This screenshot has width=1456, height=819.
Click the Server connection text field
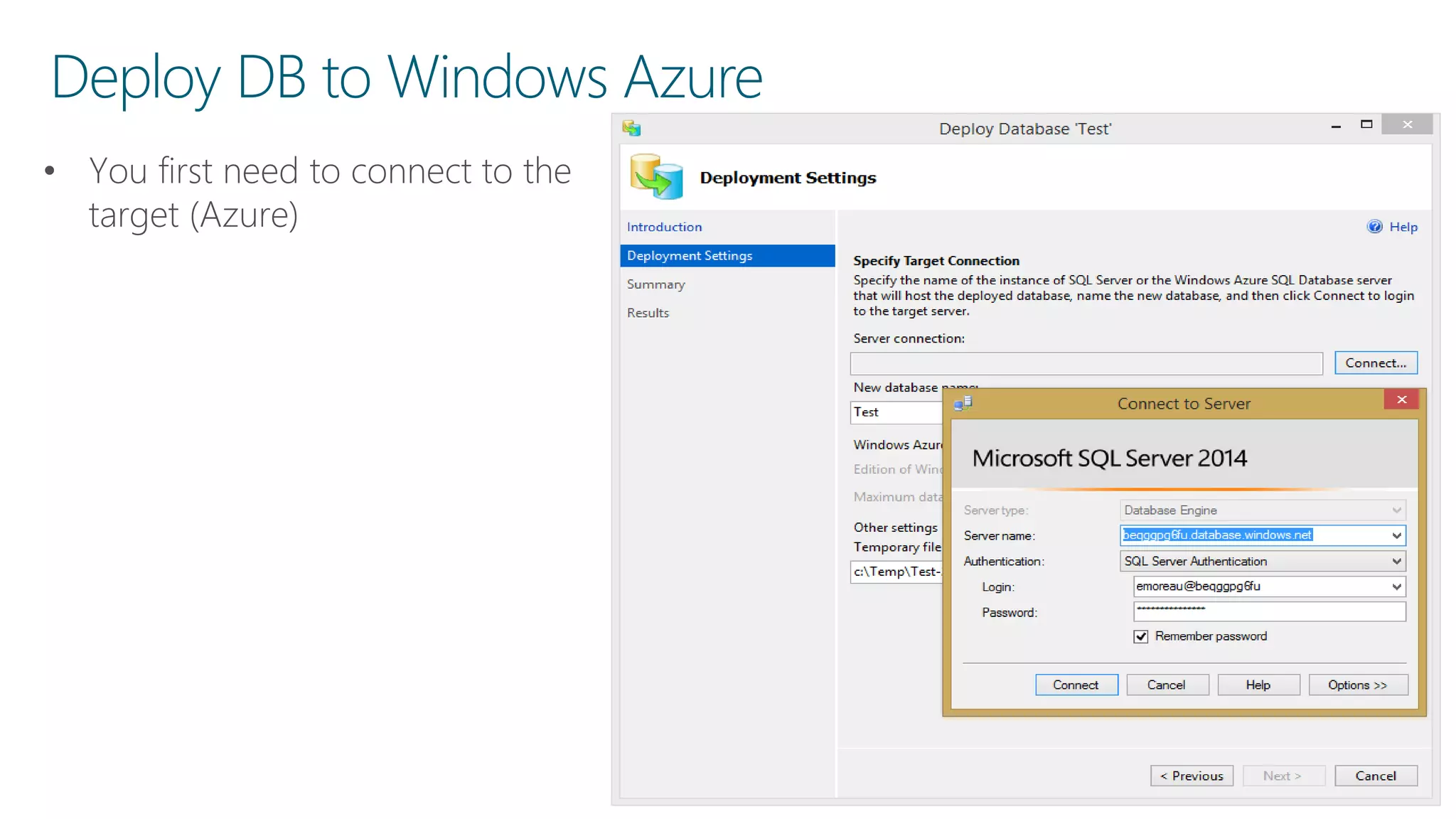pyautogui.click(x=1086, y=363)
